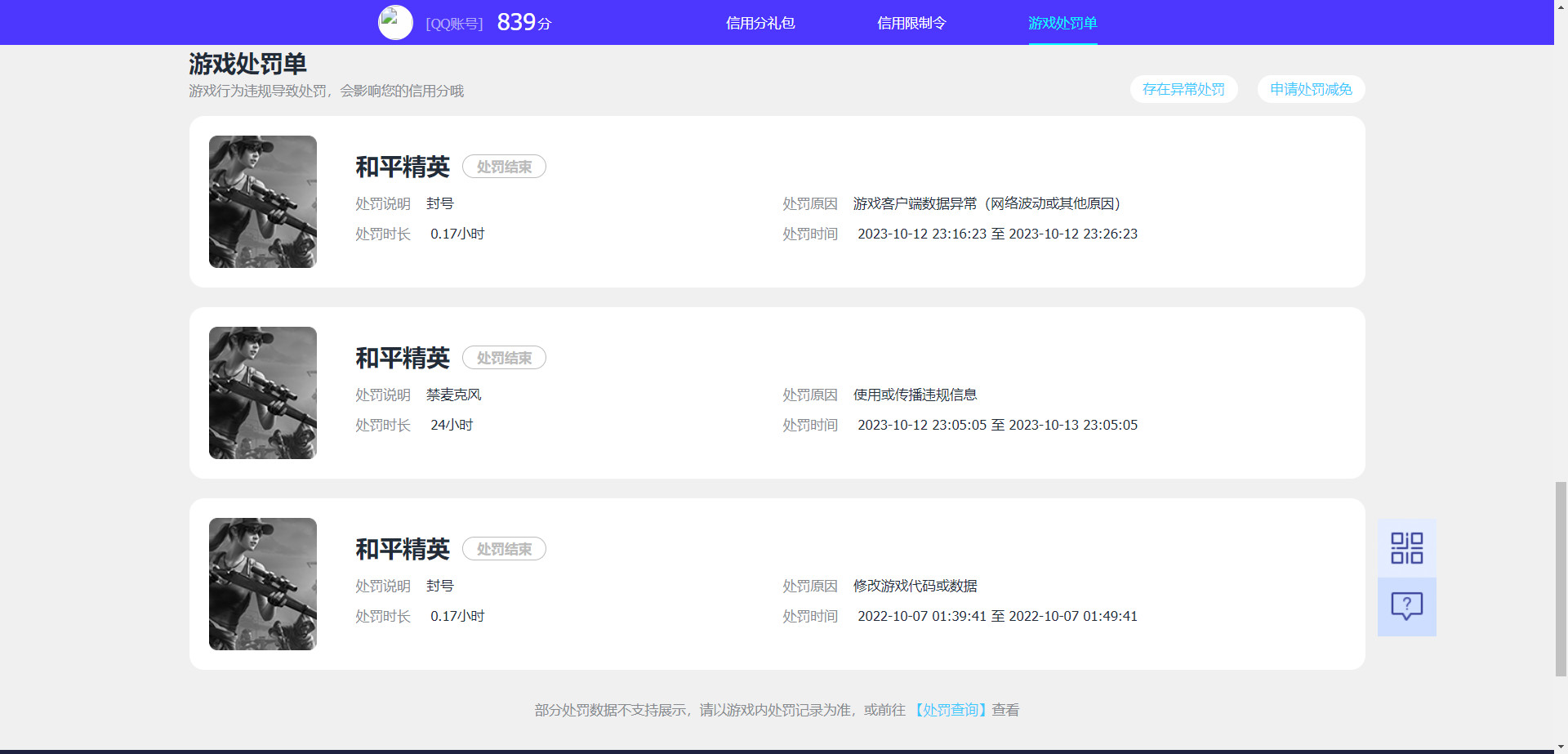Click 处罚结束 badge on the 修改游戏代码 penalty card

click(x=504, y=549)
